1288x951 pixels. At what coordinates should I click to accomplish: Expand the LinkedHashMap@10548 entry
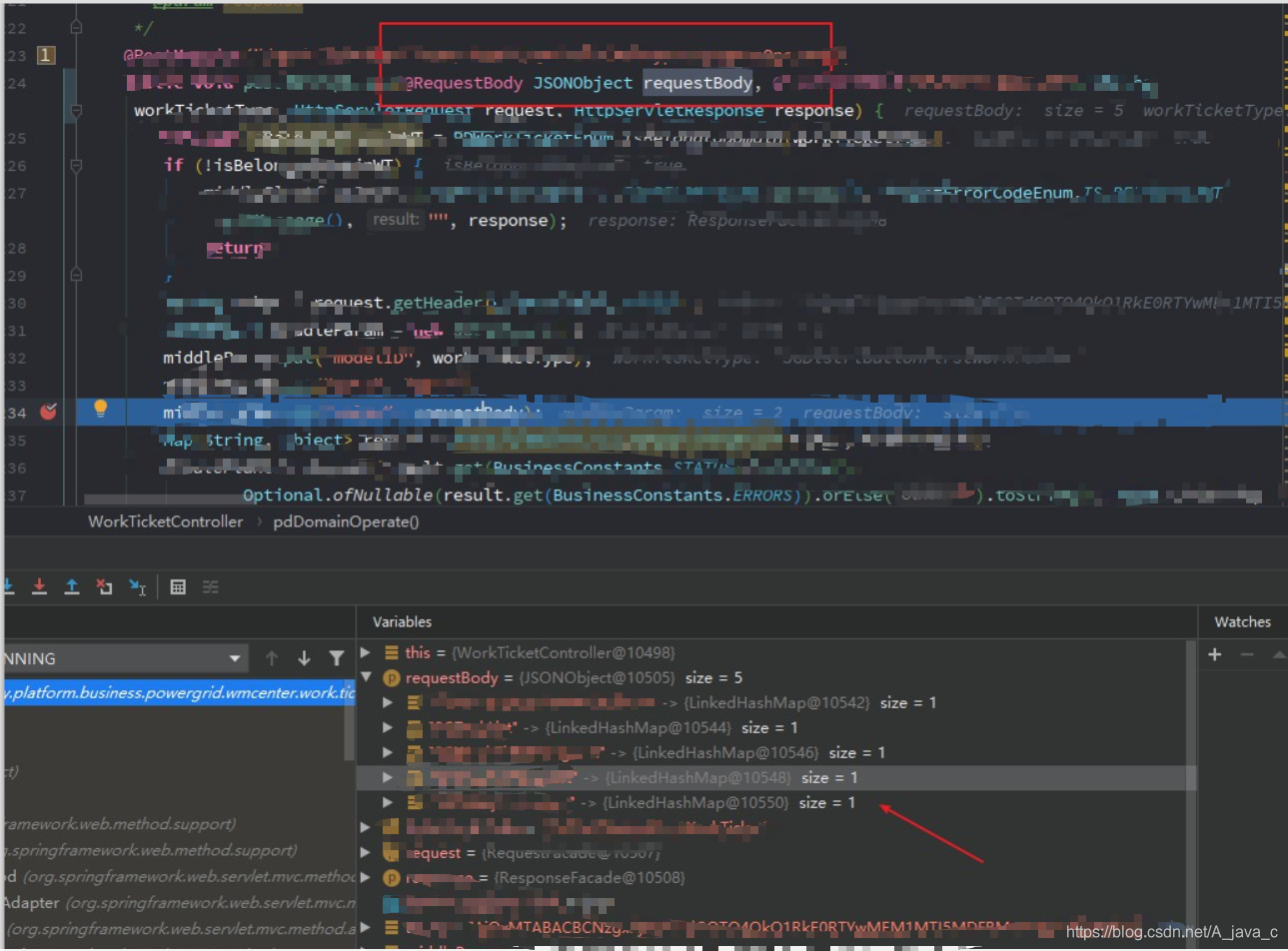point(388,777)
